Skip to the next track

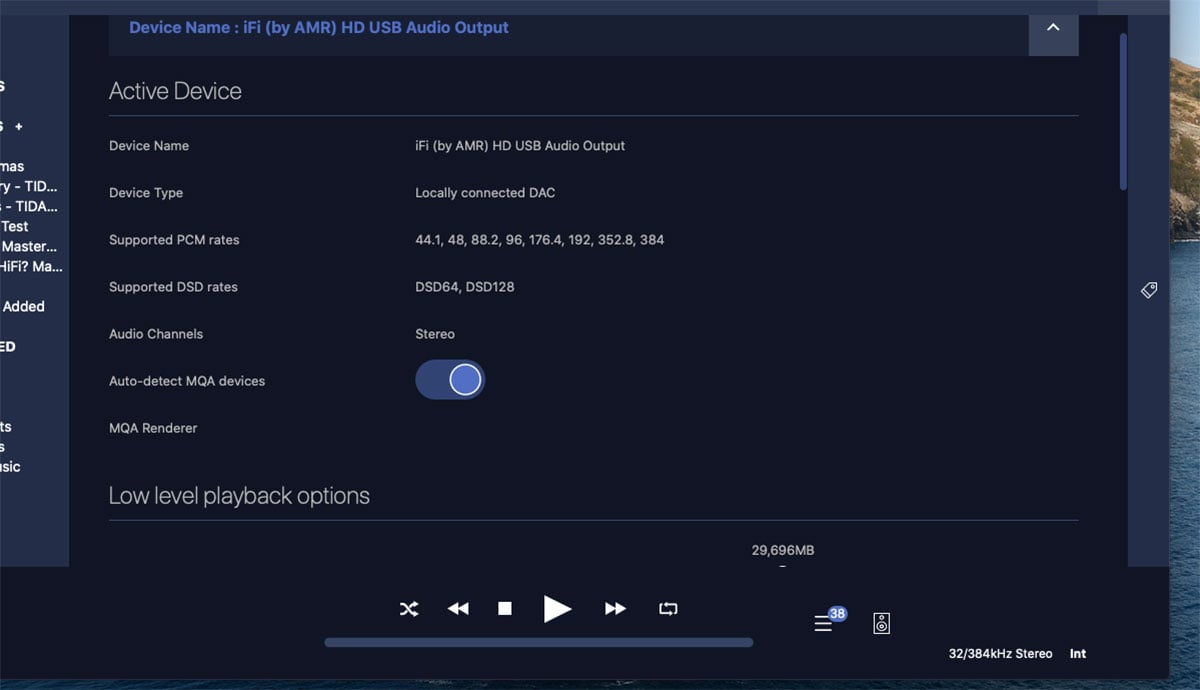click(x=615, y=608)
